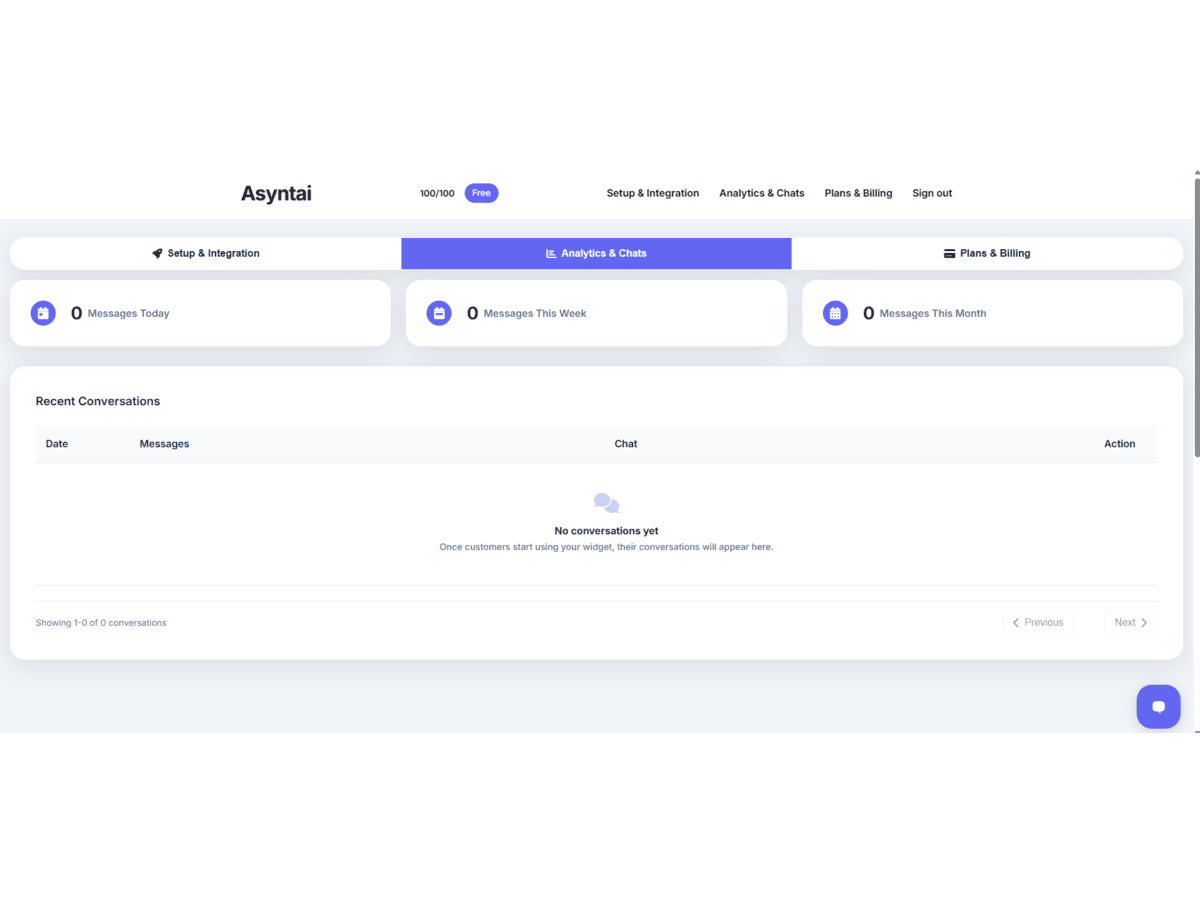Click the Messages This Month calendar icon
The image size is (1200, 902).
[x=835, y=313]
